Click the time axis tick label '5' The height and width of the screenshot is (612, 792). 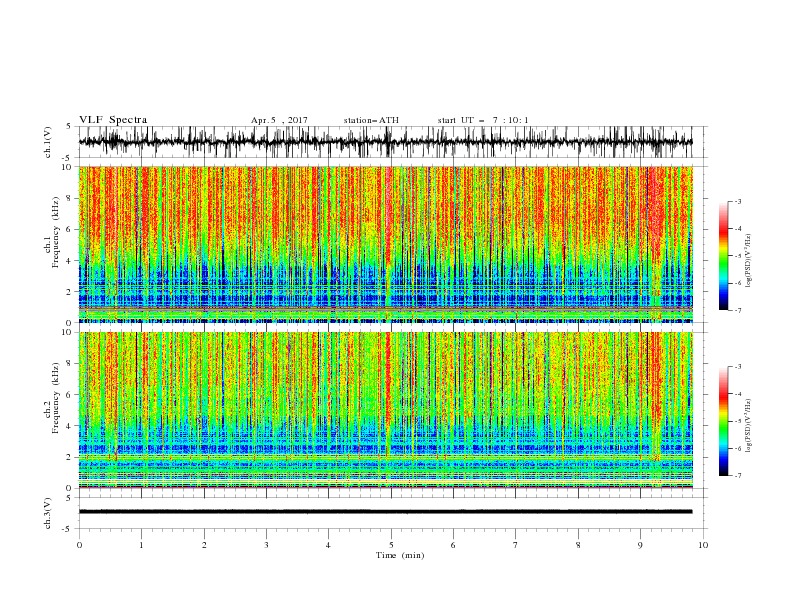click(x=391, y=545)
